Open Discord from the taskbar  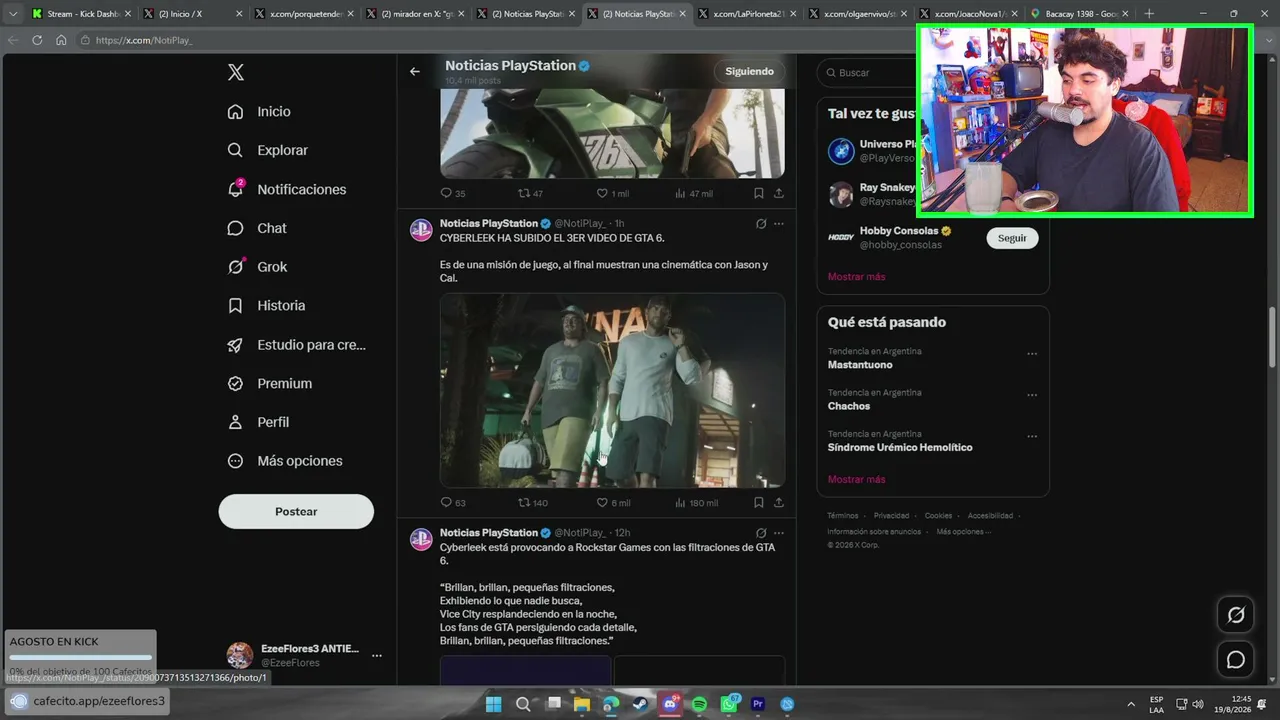pyautogui.click(x=670, y=704)
